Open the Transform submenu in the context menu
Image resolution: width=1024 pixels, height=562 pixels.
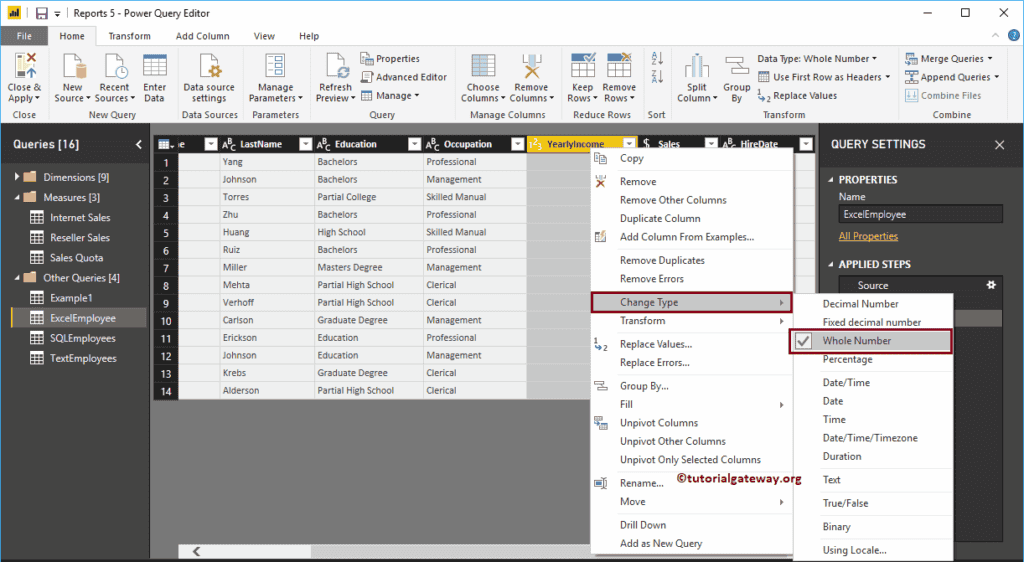(691, 320)
